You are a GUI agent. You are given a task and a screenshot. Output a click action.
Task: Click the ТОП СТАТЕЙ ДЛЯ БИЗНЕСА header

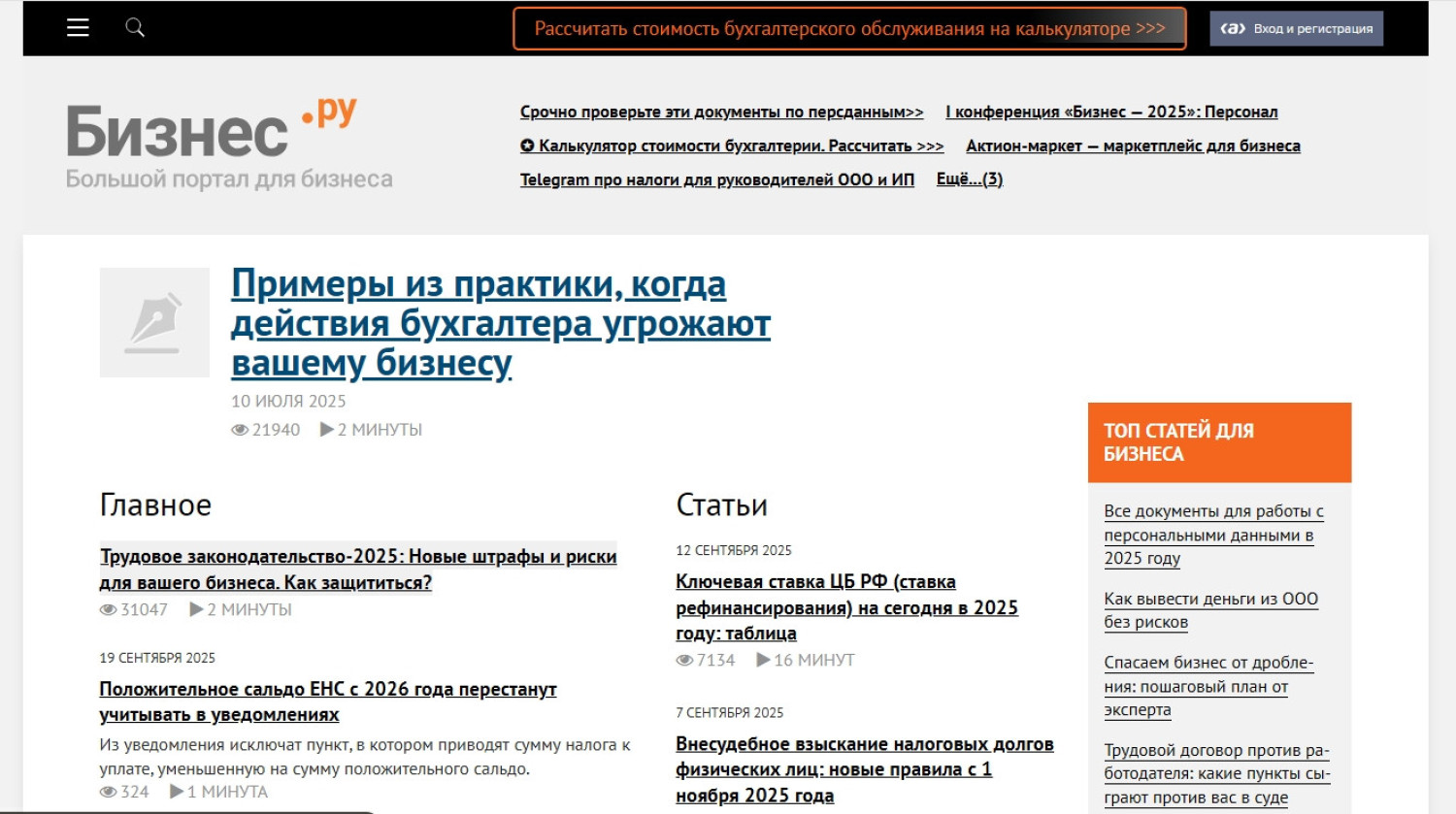coord(1218,442)
